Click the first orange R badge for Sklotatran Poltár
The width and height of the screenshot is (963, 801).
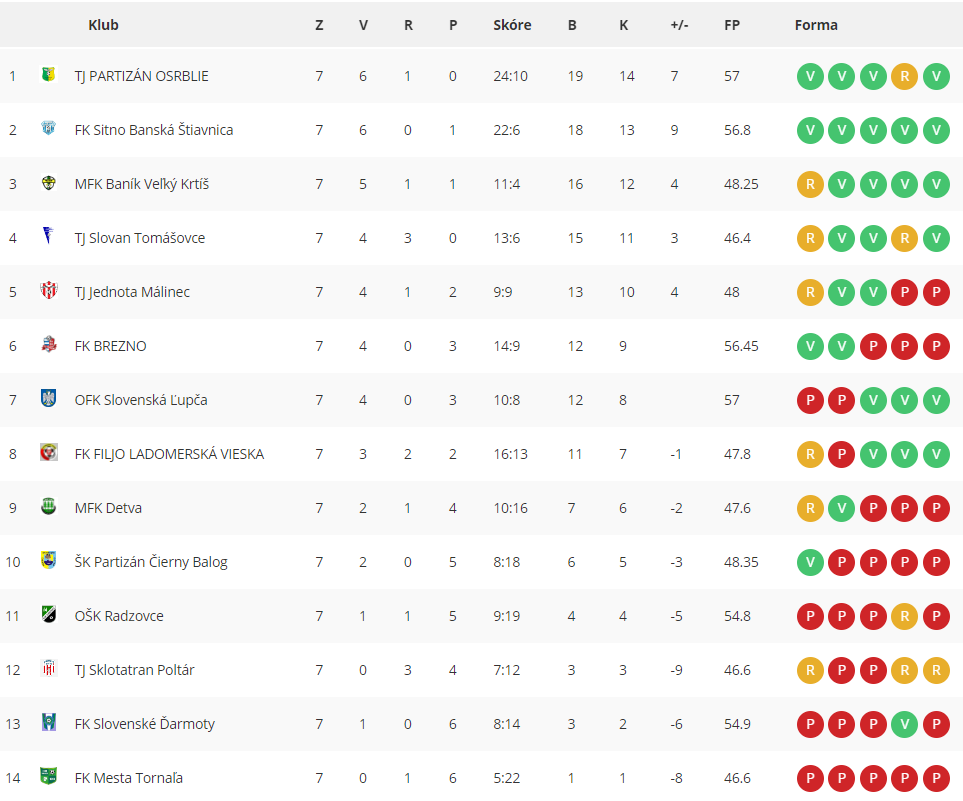(810, 670)
